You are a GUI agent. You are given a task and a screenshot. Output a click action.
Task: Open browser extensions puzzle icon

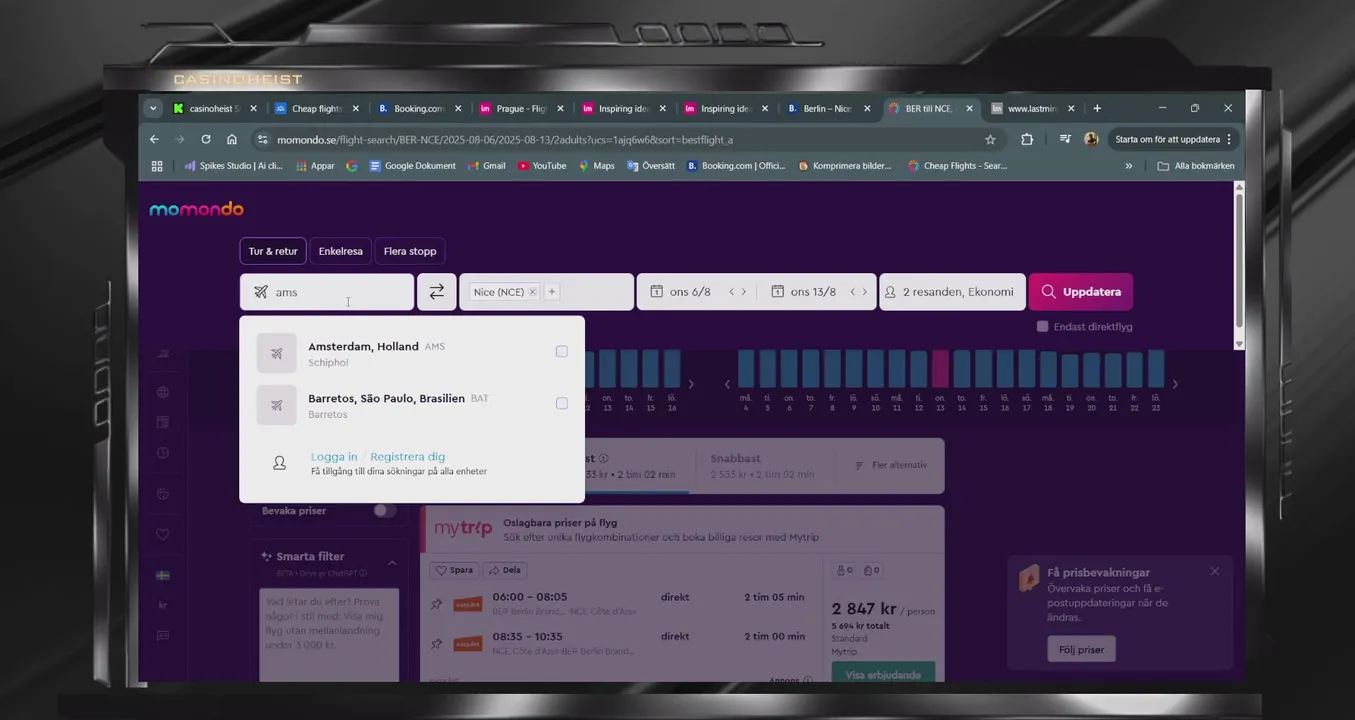pyautogui.click(x=1027, y=140)
